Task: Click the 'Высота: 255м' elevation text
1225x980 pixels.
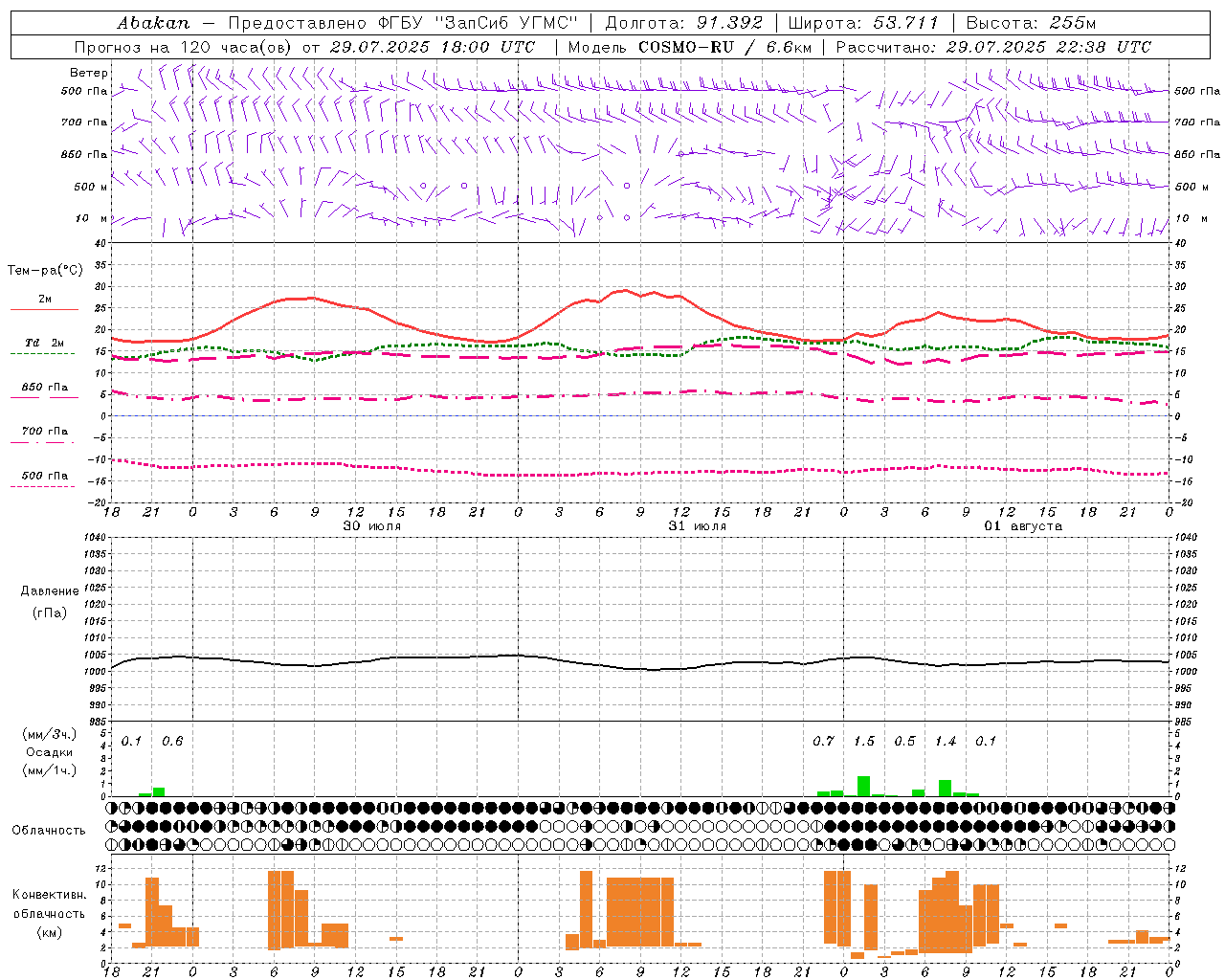Action: coord(1031,23)
